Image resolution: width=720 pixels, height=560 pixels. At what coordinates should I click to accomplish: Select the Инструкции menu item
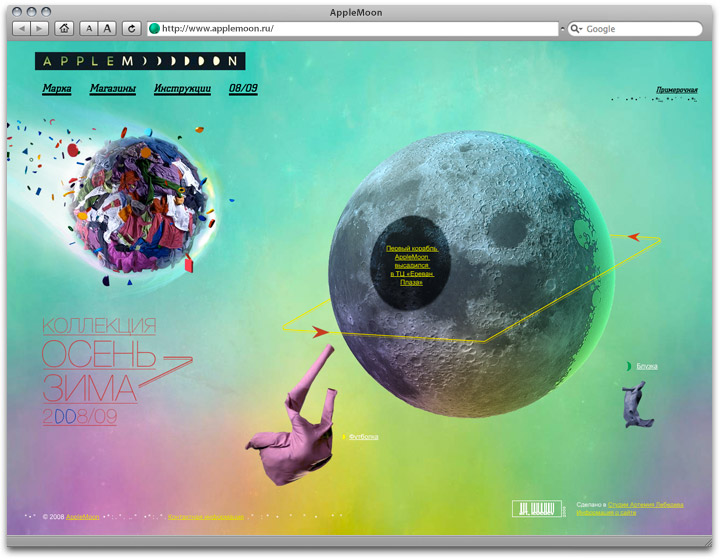coord(182,89)
